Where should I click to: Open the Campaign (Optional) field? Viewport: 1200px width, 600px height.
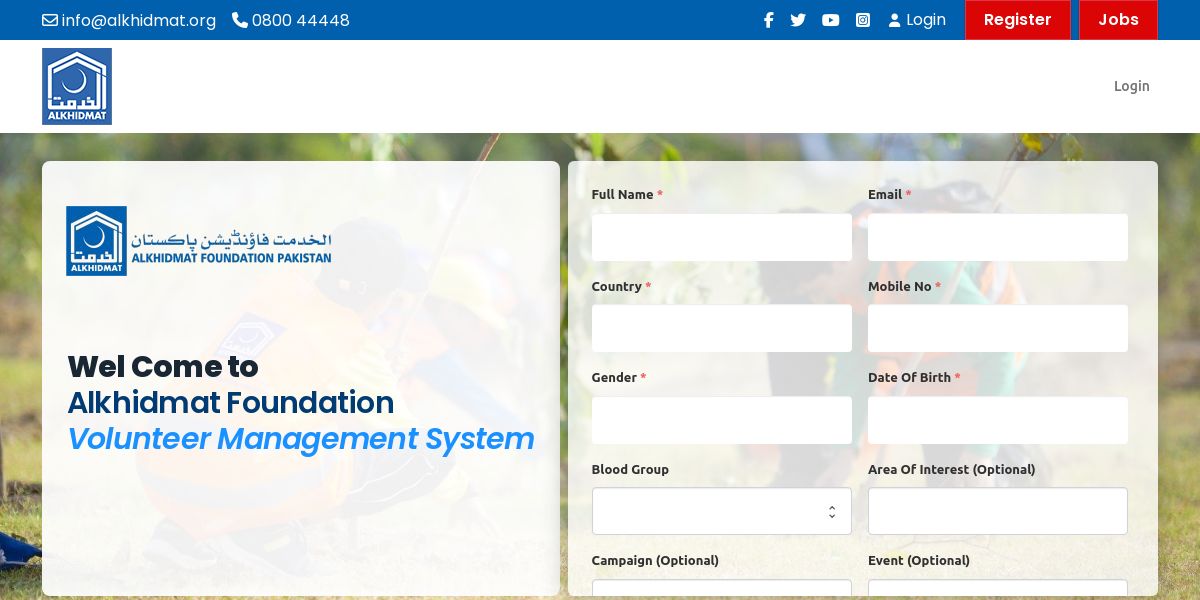[x=722, y=589]
